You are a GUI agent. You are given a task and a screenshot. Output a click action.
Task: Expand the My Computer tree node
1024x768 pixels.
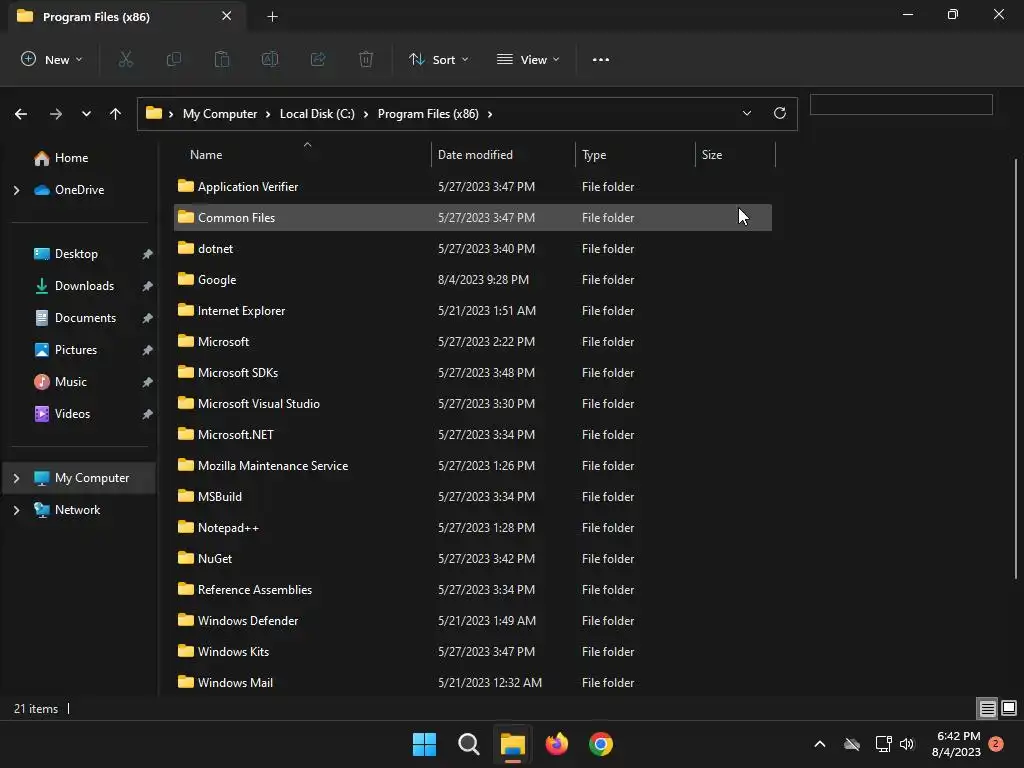[16, 478]
